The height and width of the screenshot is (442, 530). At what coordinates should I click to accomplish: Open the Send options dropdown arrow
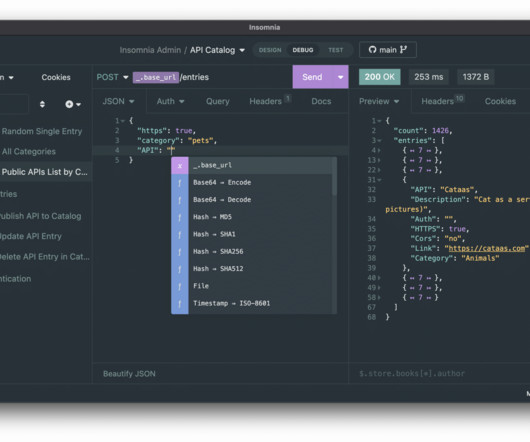pyautogui.click(x=340, y=77)
